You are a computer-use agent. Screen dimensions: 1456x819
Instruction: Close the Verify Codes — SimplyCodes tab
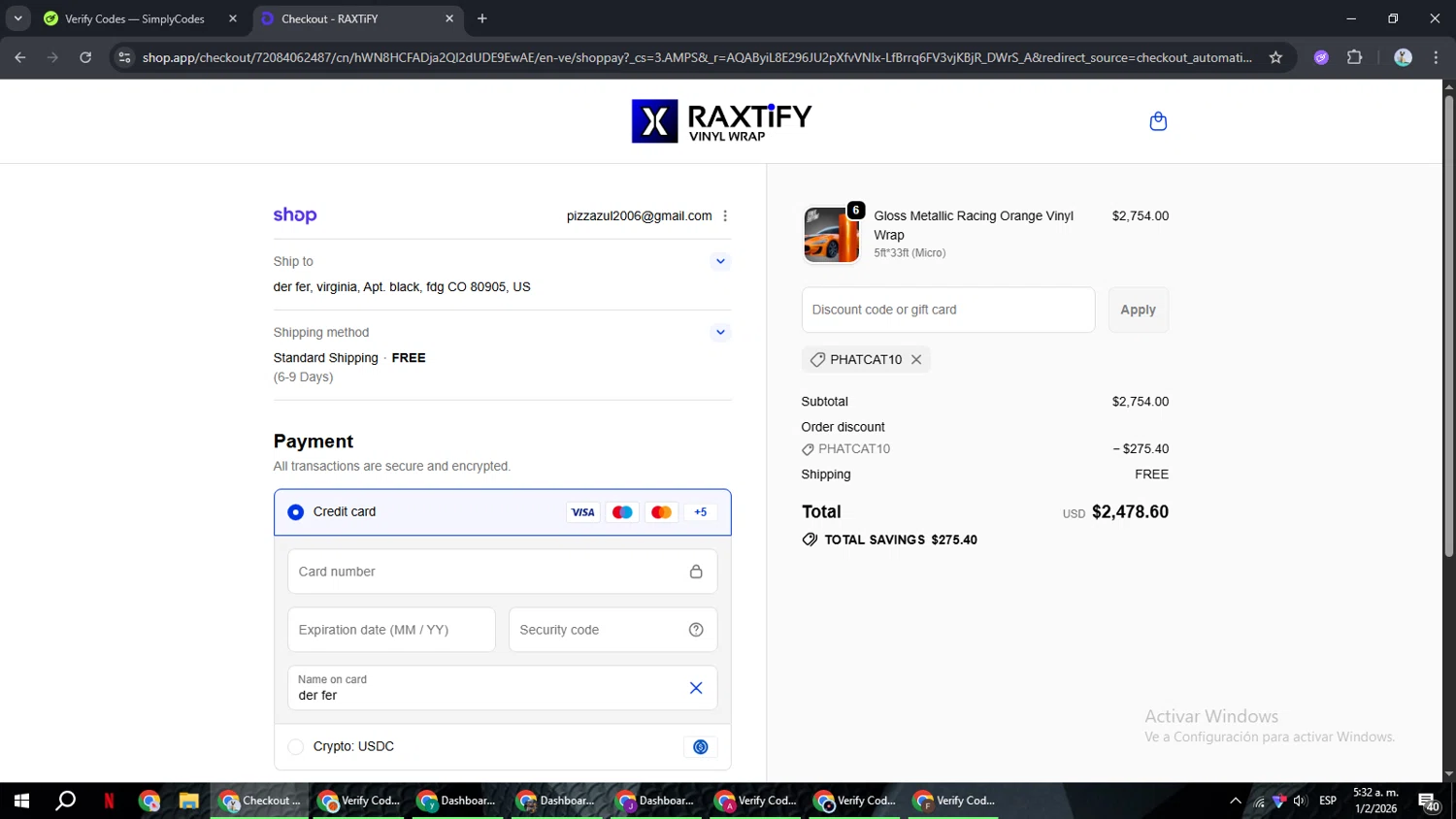pos(233,18)
